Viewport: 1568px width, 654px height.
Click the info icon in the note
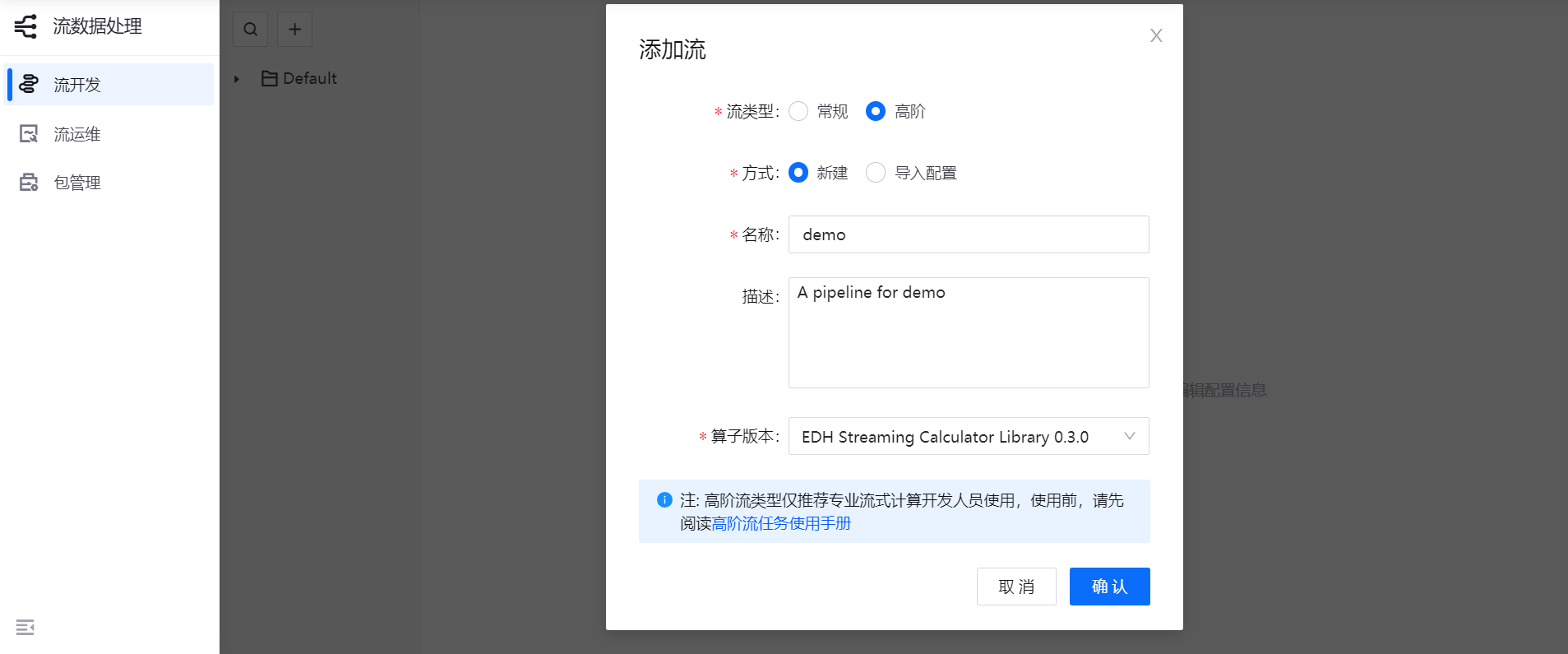664,500
